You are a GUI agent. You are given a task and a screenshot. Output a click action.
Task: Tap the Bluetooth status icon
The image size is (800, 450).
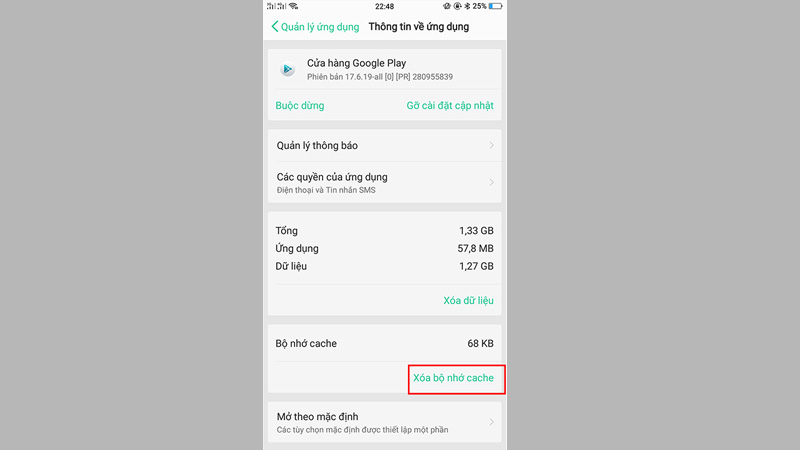tap(467, 6)
